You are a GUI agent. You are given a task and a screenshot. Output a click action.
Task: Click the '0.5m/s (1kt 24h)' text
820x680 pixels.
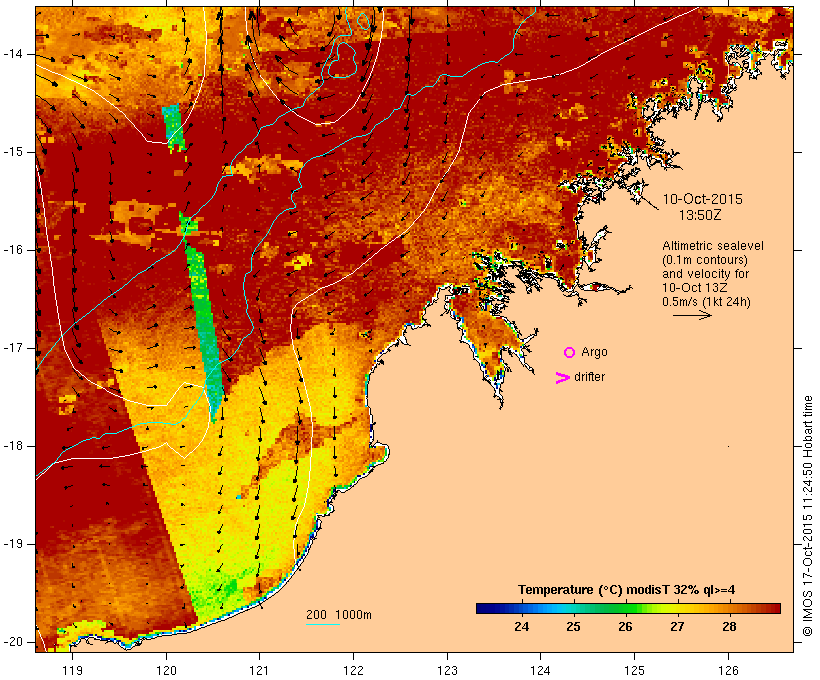pos(706,302)
